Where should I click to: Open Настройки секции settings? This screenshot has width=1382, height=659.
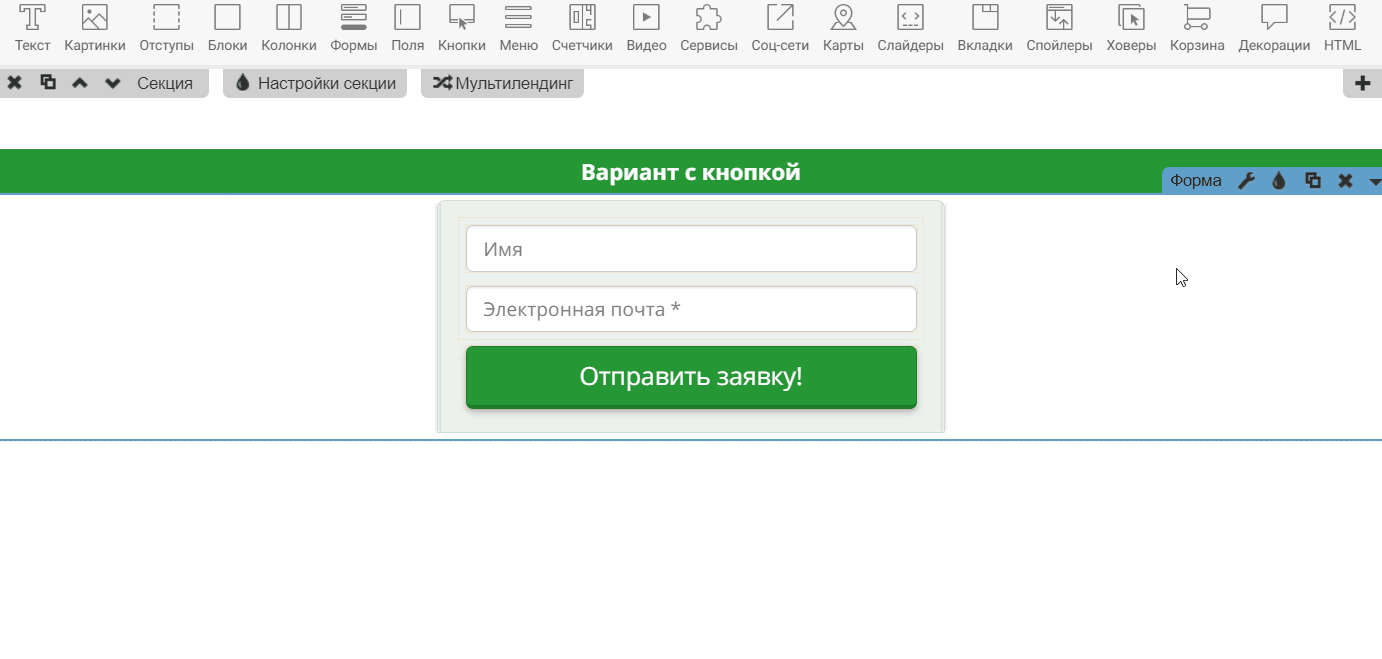(x=315, y=83)
